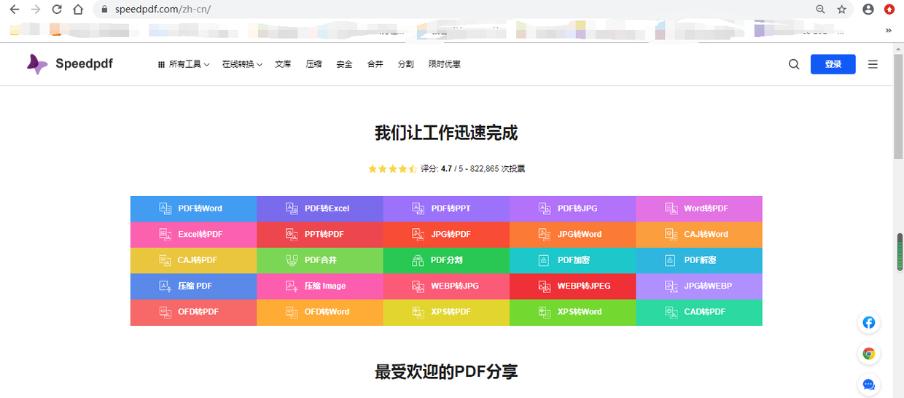
Task: Click the Speedpdf butterfly logo
Action: pyautogui.click(x=37, y=64)
